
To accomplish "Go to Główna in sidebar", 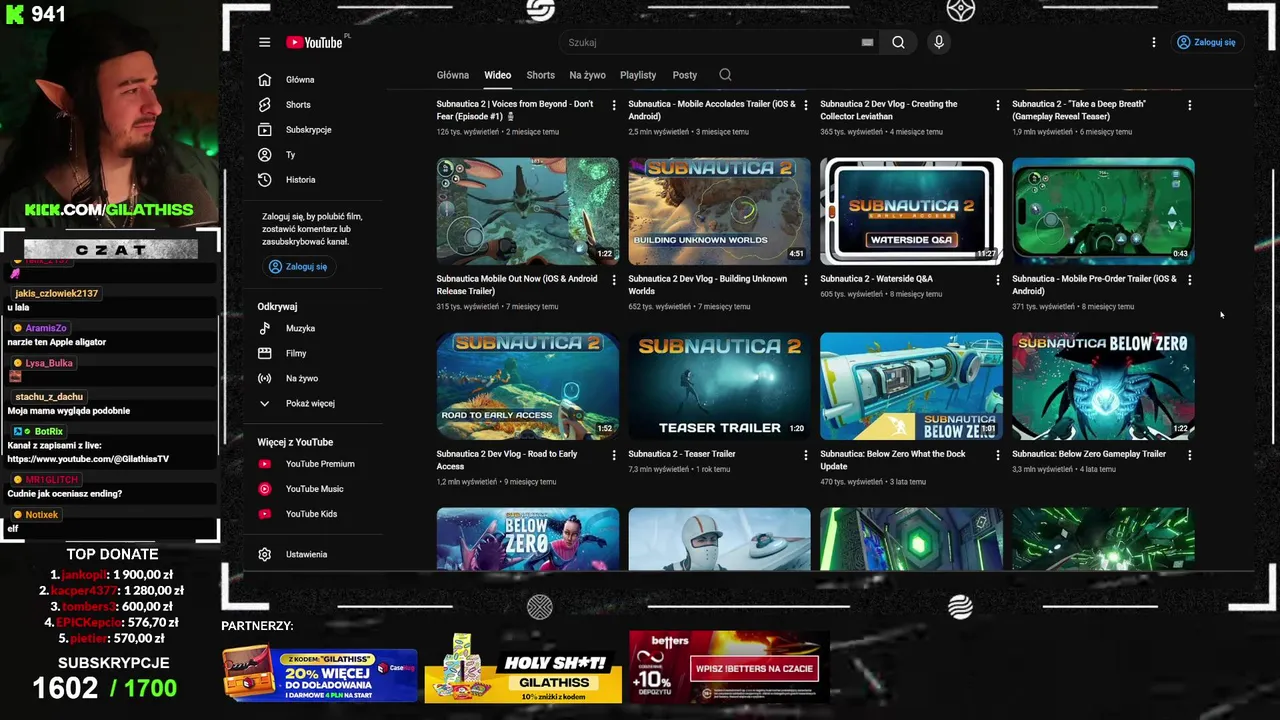I will pos(300,80).
